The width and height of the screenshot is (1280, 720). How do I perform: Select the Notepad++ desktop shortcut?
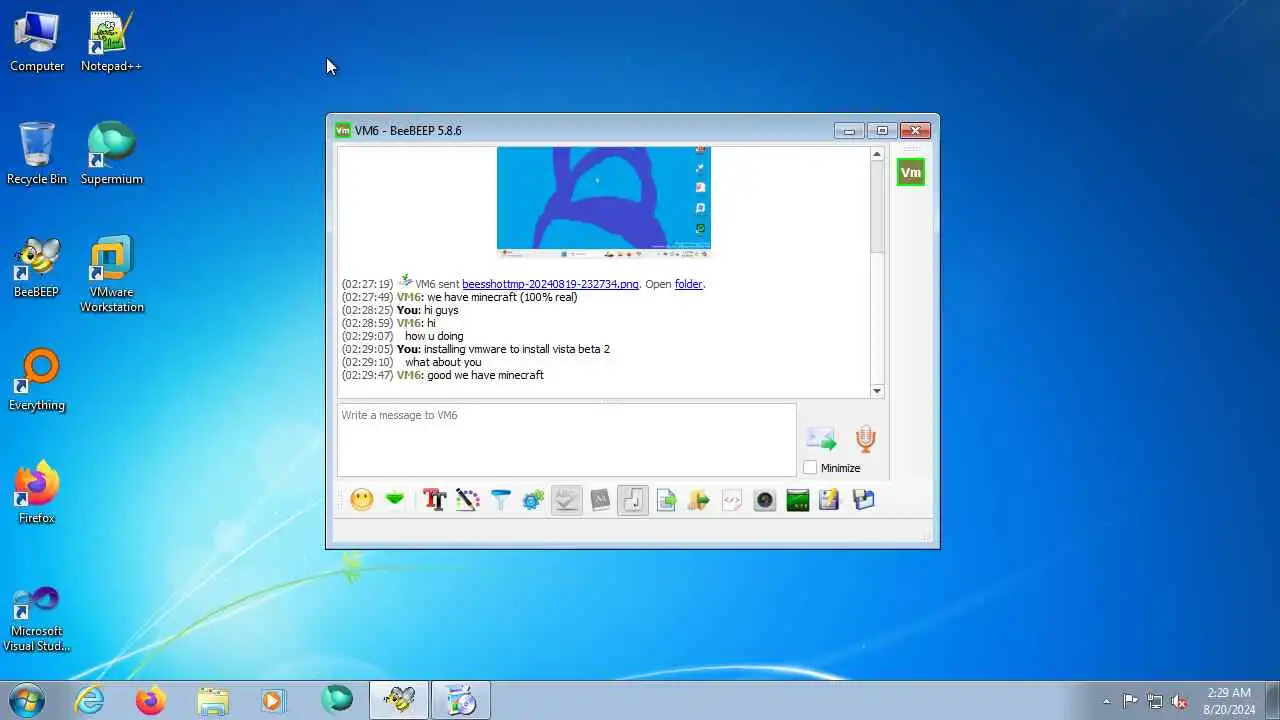111,42
